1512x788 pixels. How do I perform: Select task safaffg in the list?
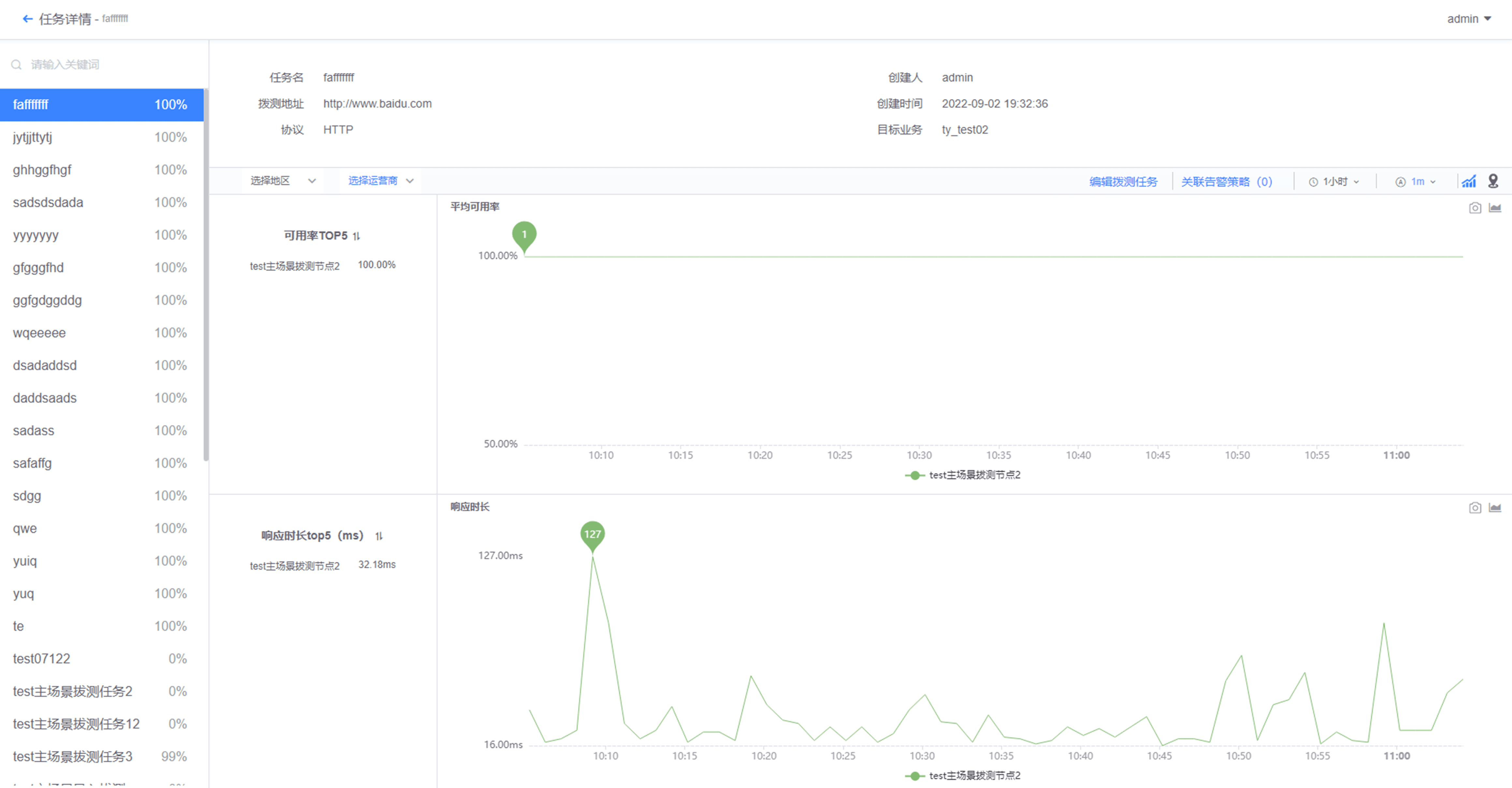[102, 463]
